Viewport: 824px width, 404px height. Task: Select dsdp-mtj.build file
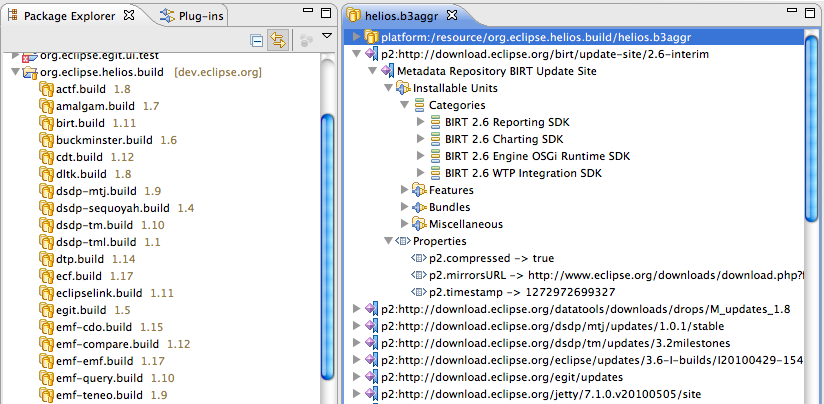[96, 191]
